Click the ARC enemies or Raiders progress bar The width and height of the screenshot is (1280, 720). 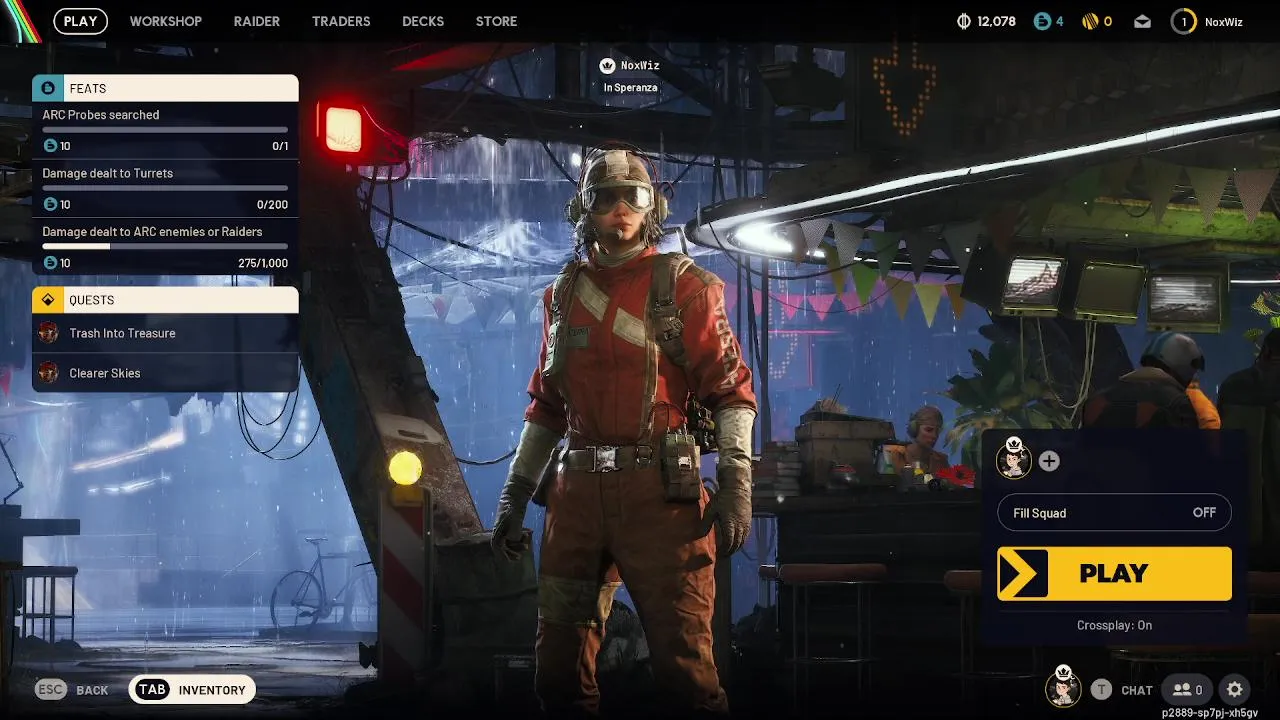(x=165, y=246)
